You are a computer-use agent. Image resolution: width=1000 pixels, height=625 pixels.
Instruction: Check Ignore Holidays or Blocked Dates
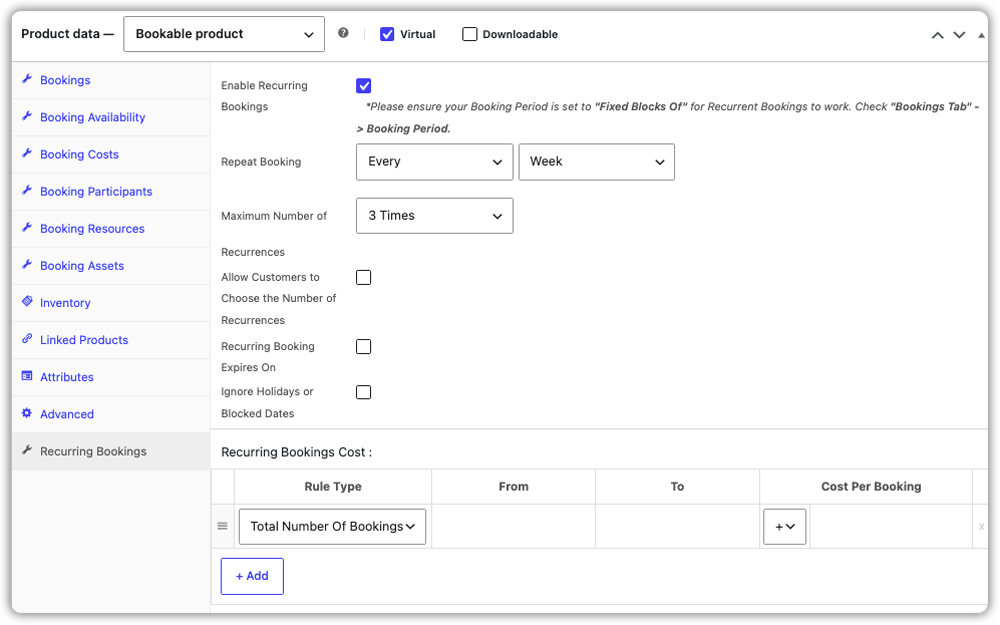point(364,392)
